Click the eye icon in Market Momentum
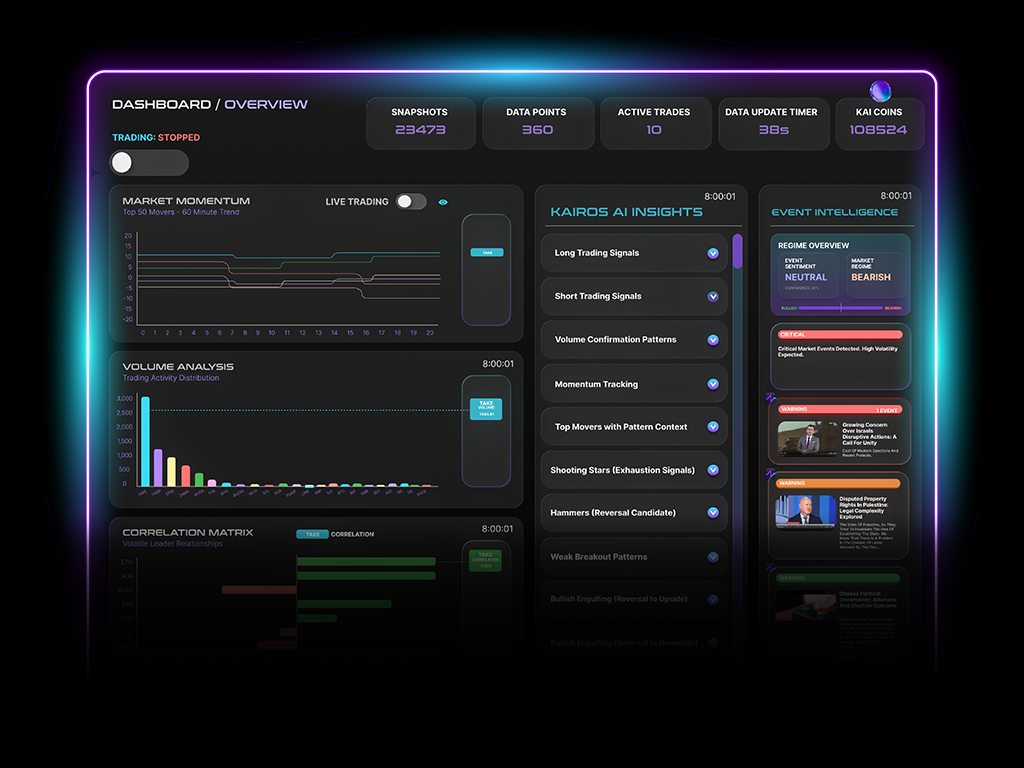The image size is (1024, 768). pos(443,202)
